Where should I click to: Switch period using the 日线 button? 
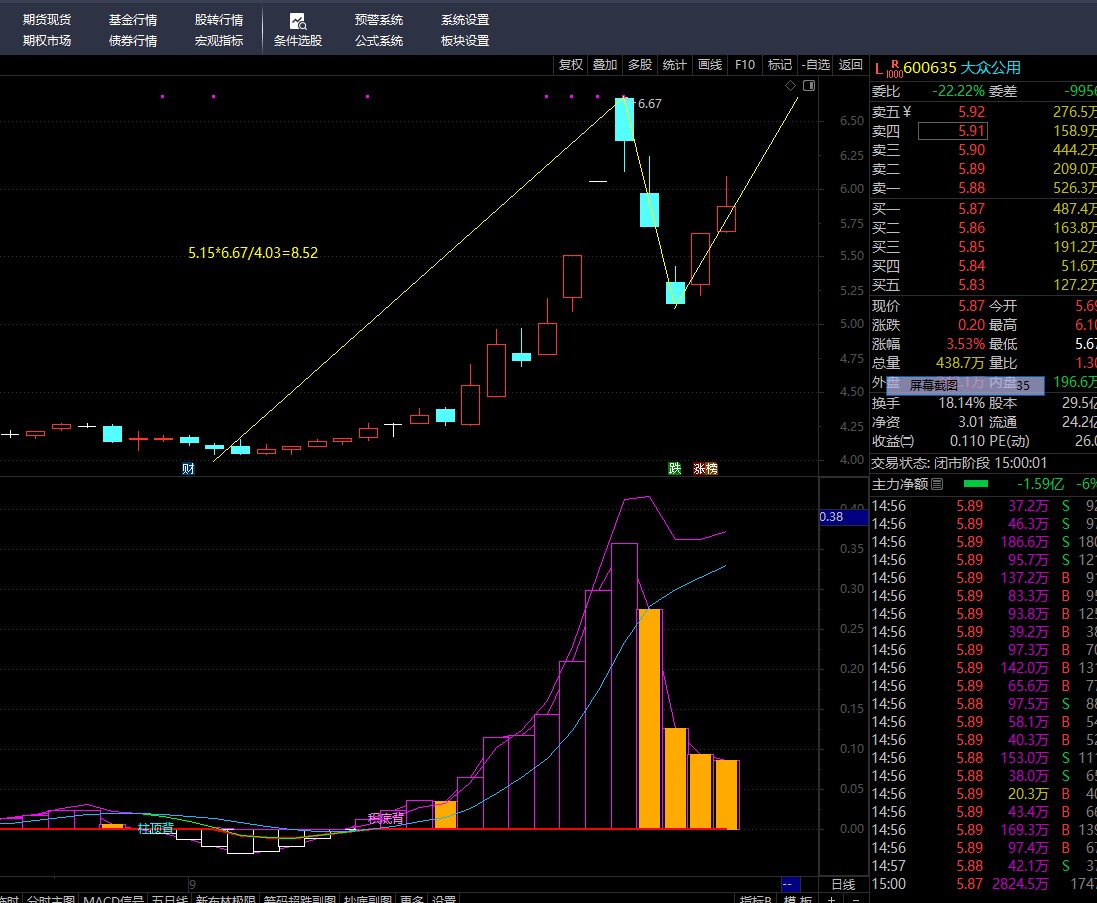[844, 884]
